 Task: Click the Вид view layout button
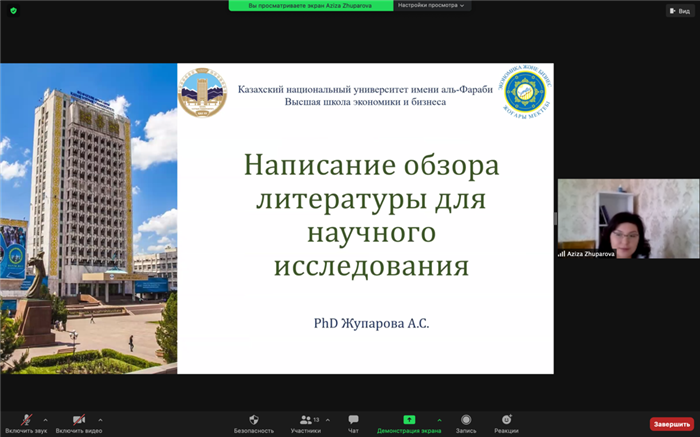coord(679,10)
